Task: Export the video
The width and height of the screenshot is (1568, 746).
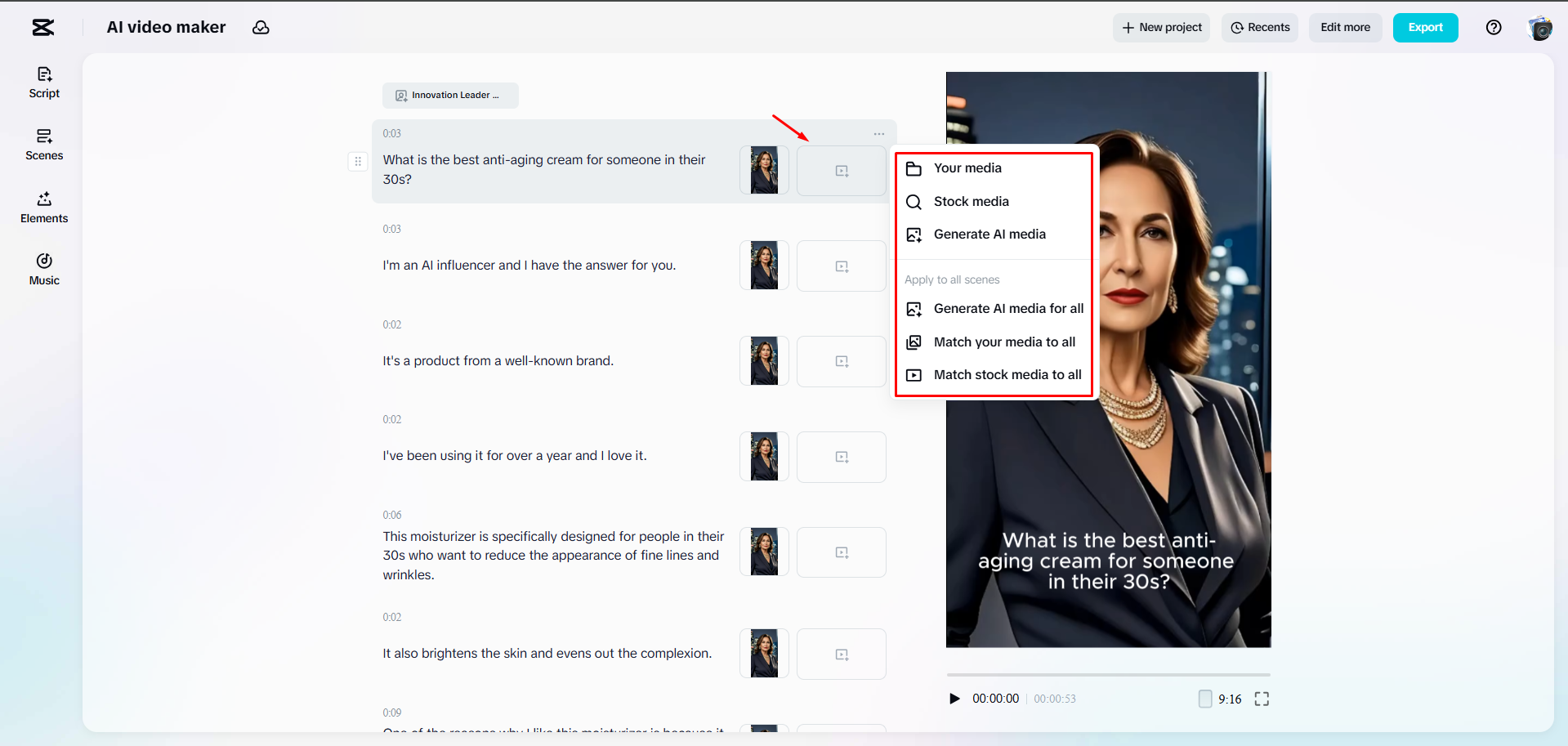Action: 1425,28
